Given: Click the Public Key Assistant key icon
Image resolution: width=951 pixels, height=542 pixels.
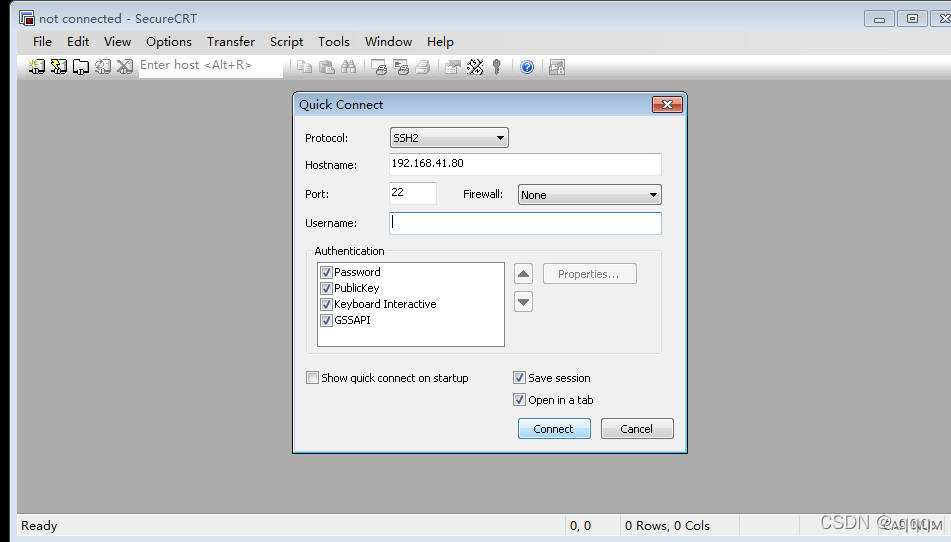Looking at the screenshot, I should [497, 67].
